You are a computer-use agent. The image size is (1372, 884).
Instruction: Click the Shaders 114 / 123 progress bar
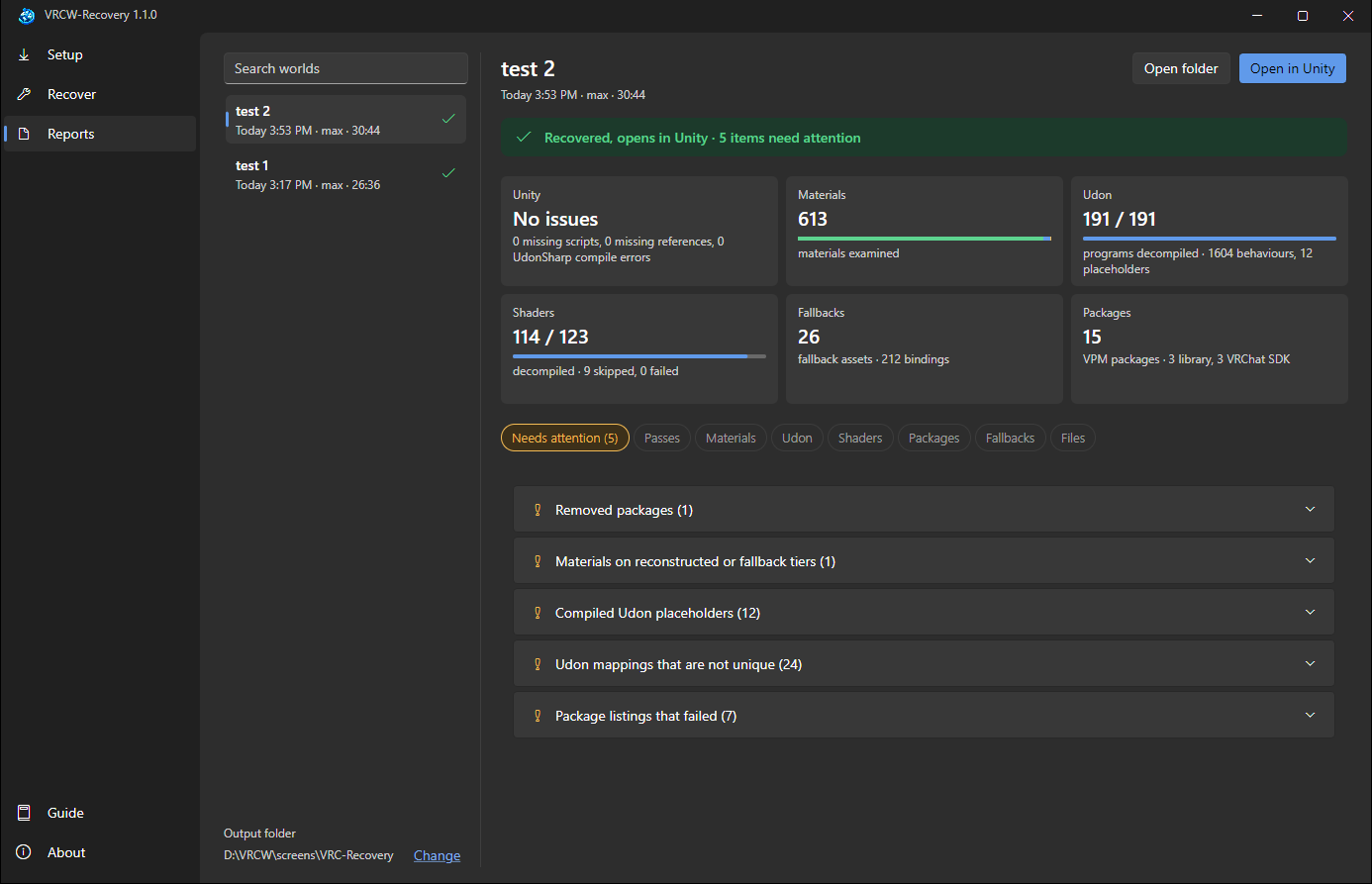click(x=639, y=356)
